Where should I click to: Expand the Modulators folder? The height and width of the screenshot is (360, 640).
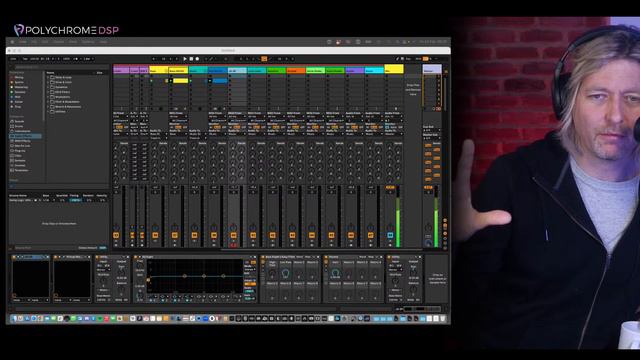pyautogui.click(x=48, y=97)
